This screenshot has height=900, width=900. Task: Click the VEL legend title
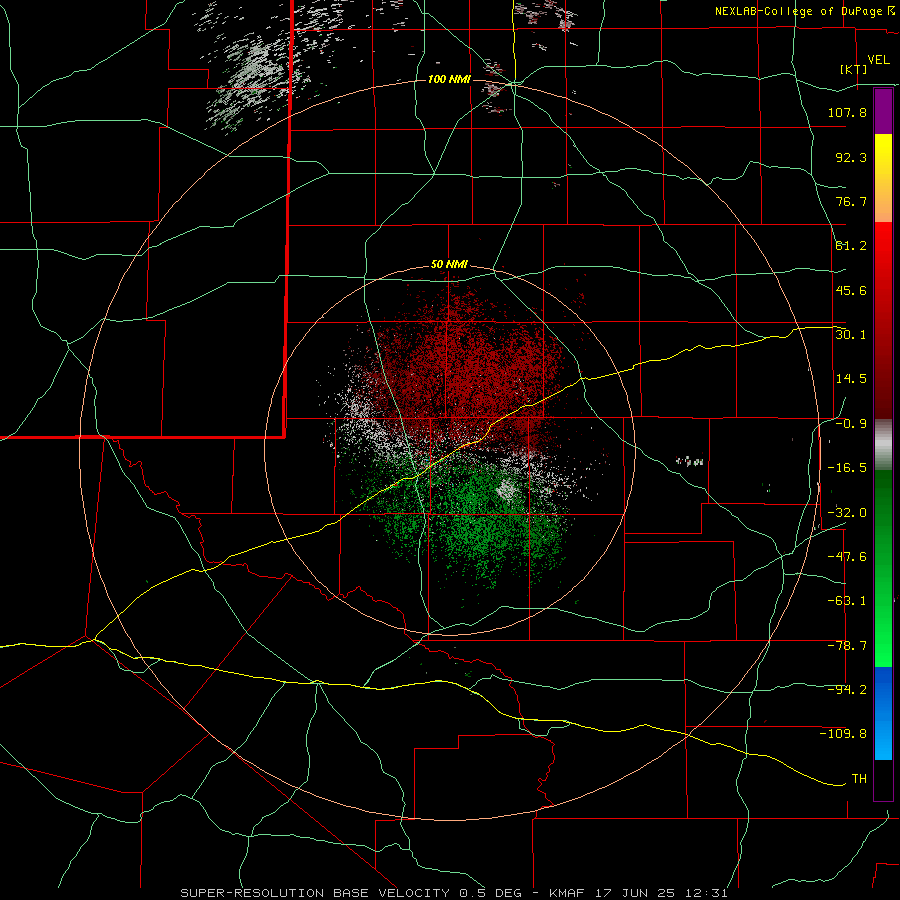point(879,60)
